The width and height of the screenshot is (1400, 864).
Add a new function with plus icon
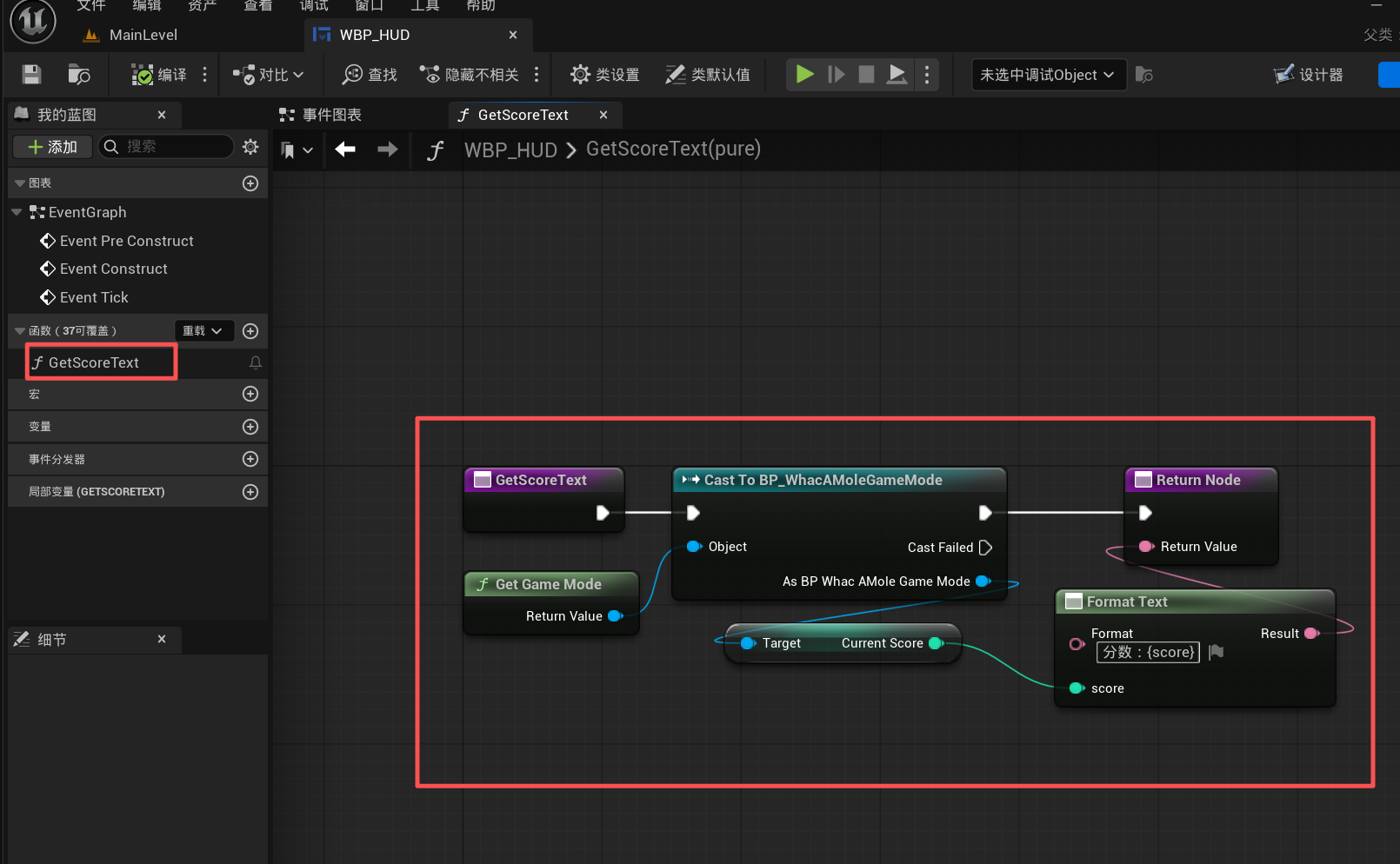tap(250, 331)
